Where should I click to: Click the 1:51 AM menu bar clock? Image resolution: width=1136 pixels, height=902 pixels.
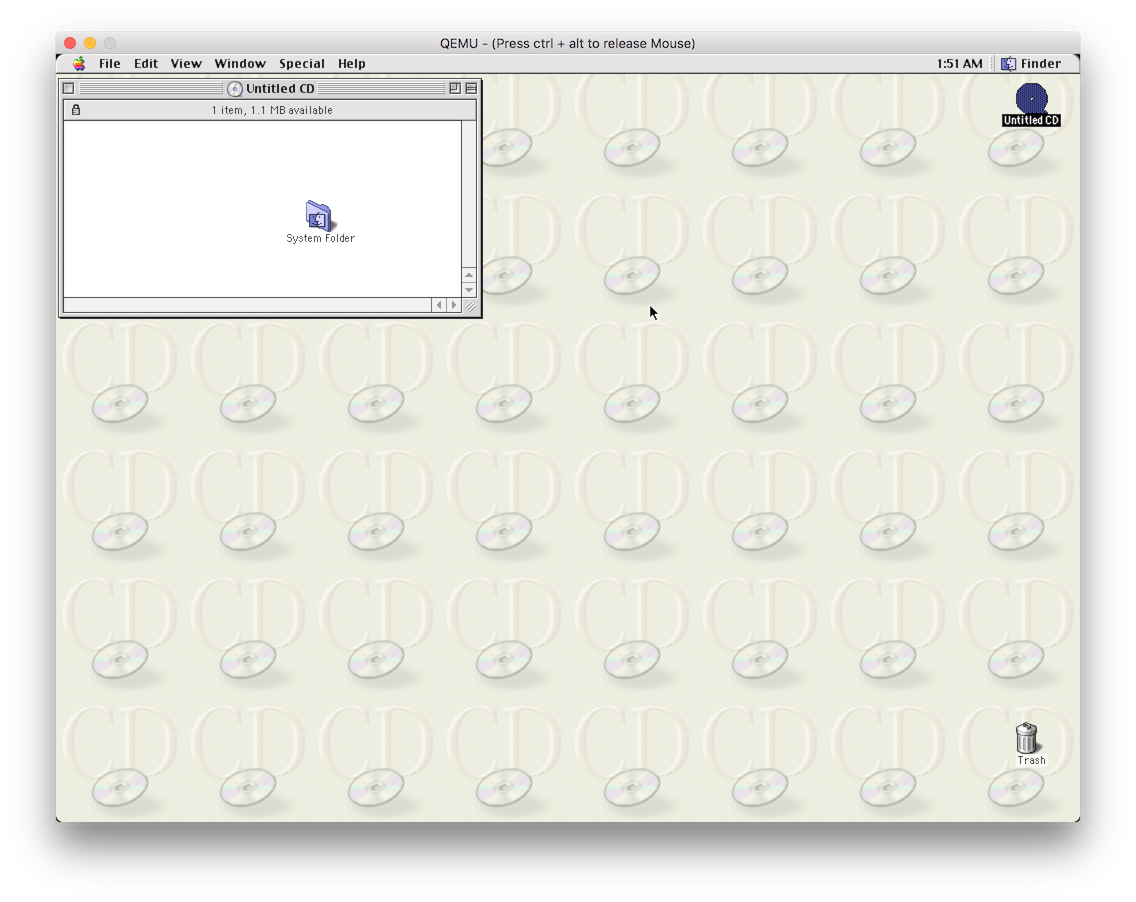pyautogui.click(x=959, y=64)
